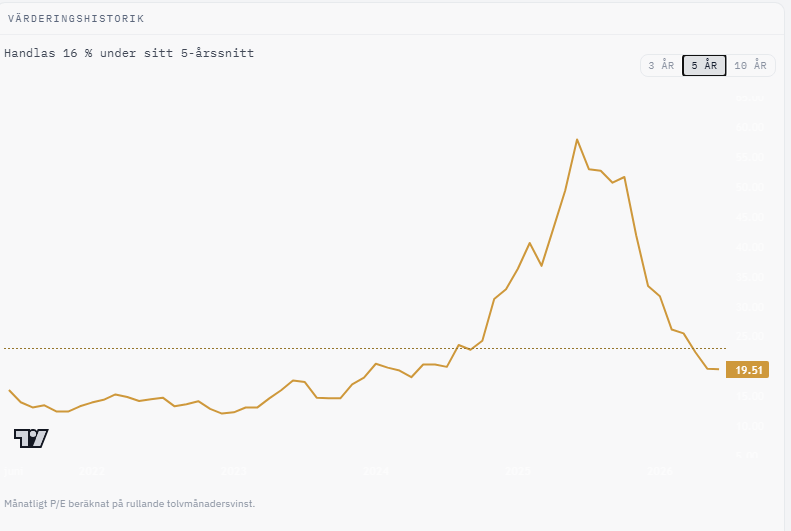Click the TradingView logo icon

(31, 438)
